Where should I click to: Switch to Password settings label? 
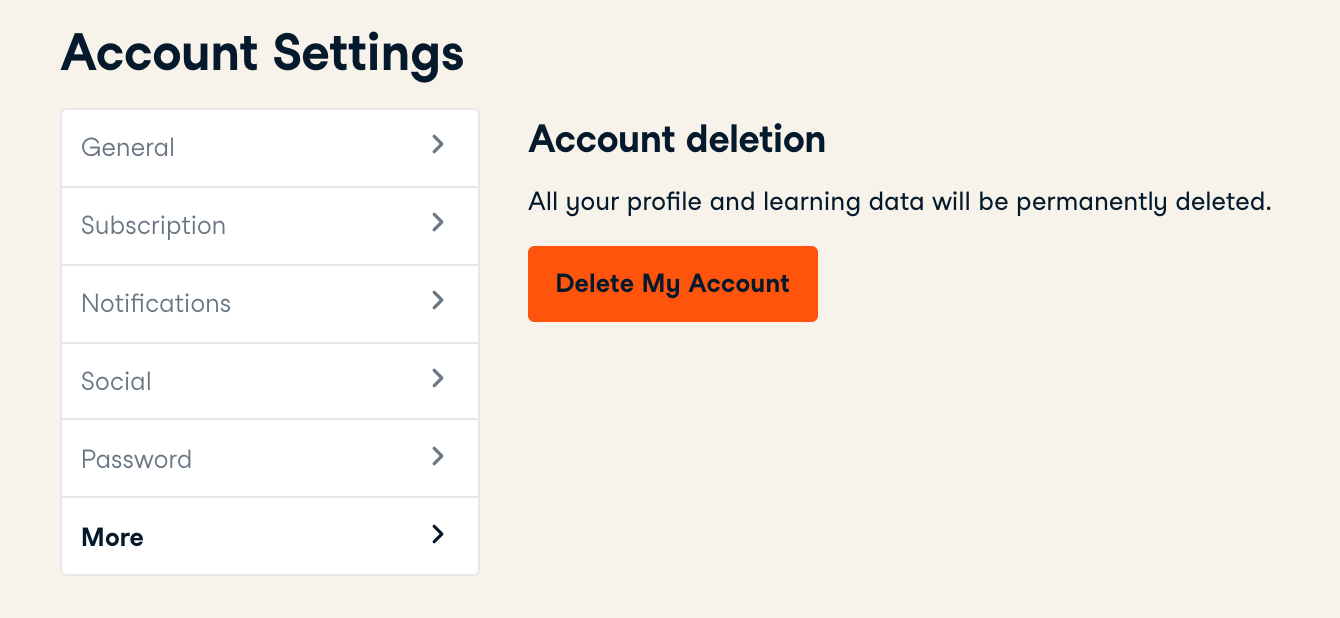tap(136, 460)
